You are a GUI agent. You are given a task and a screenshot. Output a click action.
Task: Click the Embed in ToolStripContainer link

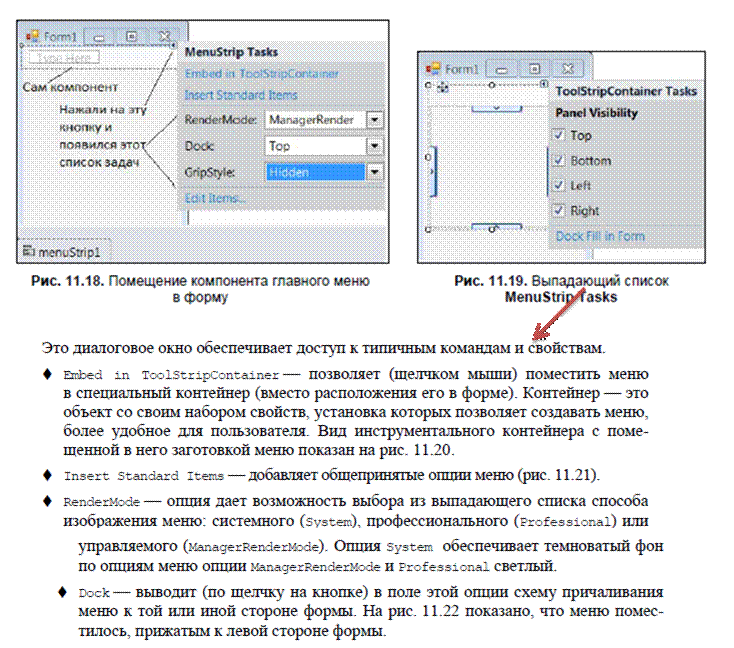[262, 74]
